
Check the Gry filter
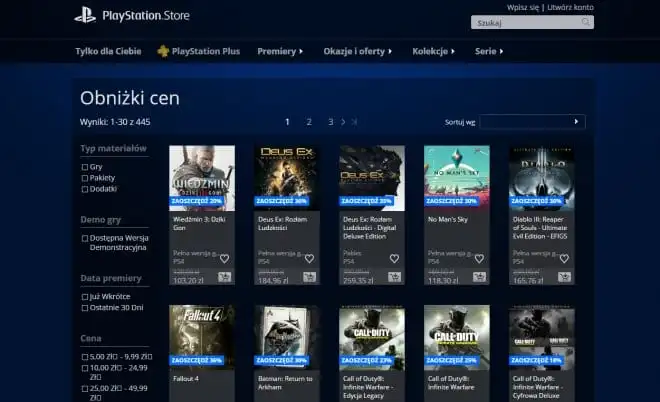(x=85, y=167)
